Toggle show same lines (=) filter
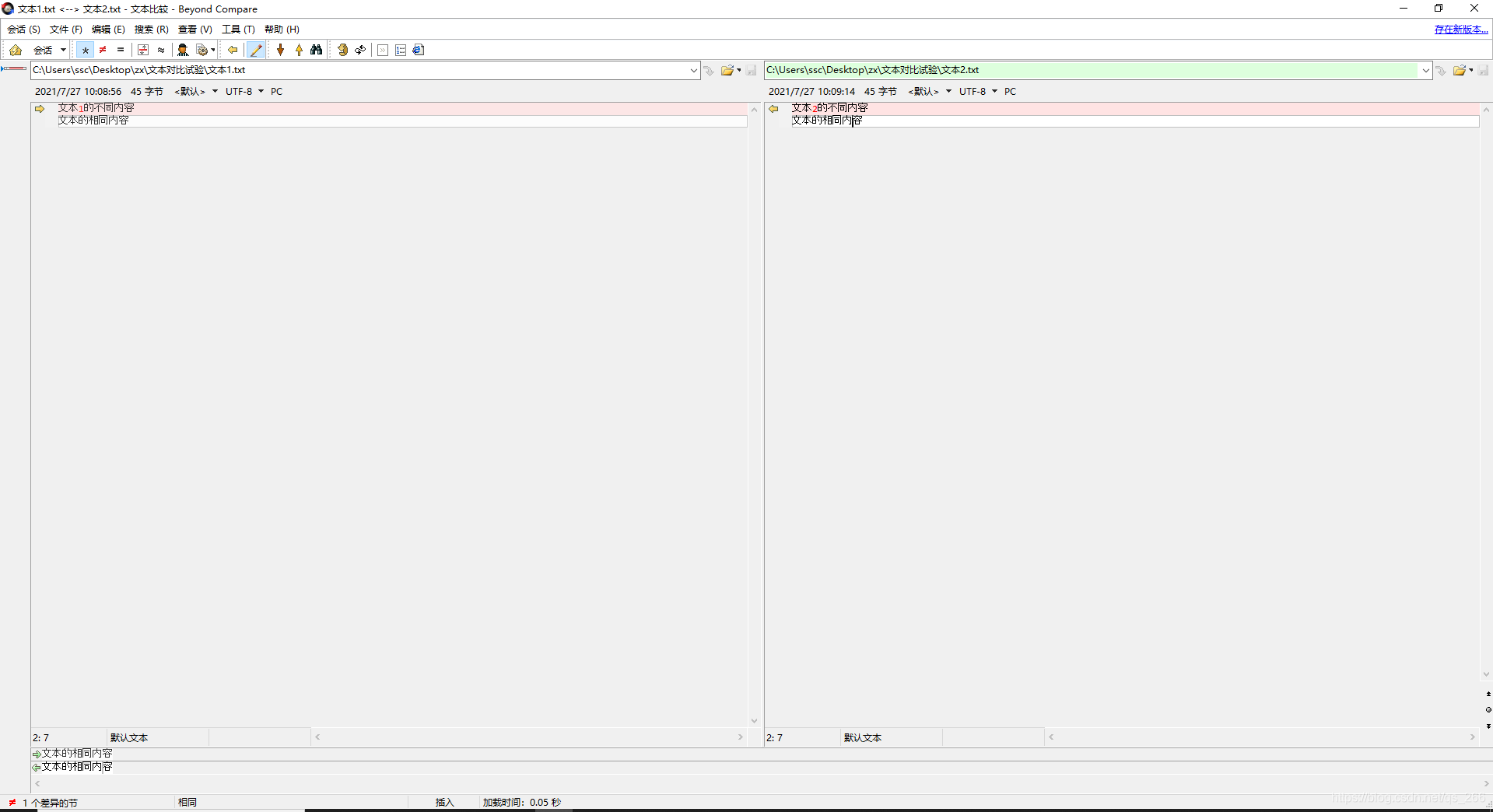Image resolution: width=1493 pixels, height=812 pixels. [x=121, y=50]
